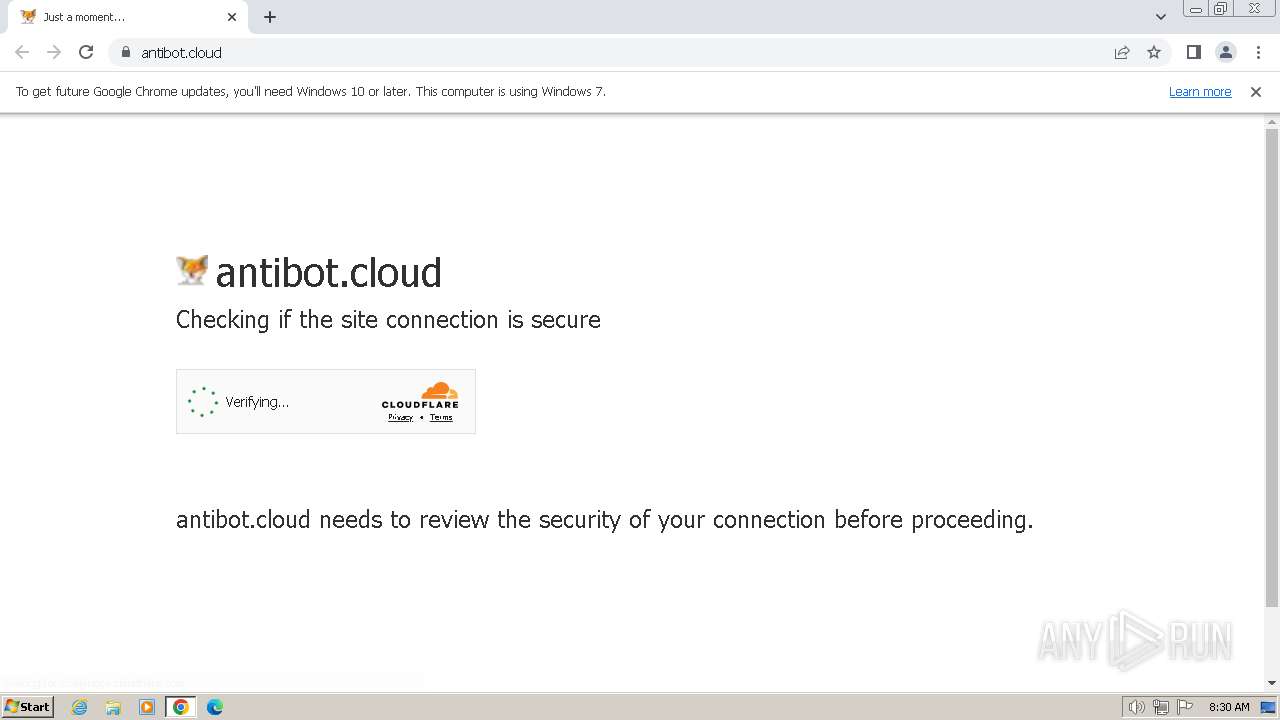Launch Internet Explorer from taskbar
The height and width of the screenshot is (720, 1280).
click(x=80, y=707)
